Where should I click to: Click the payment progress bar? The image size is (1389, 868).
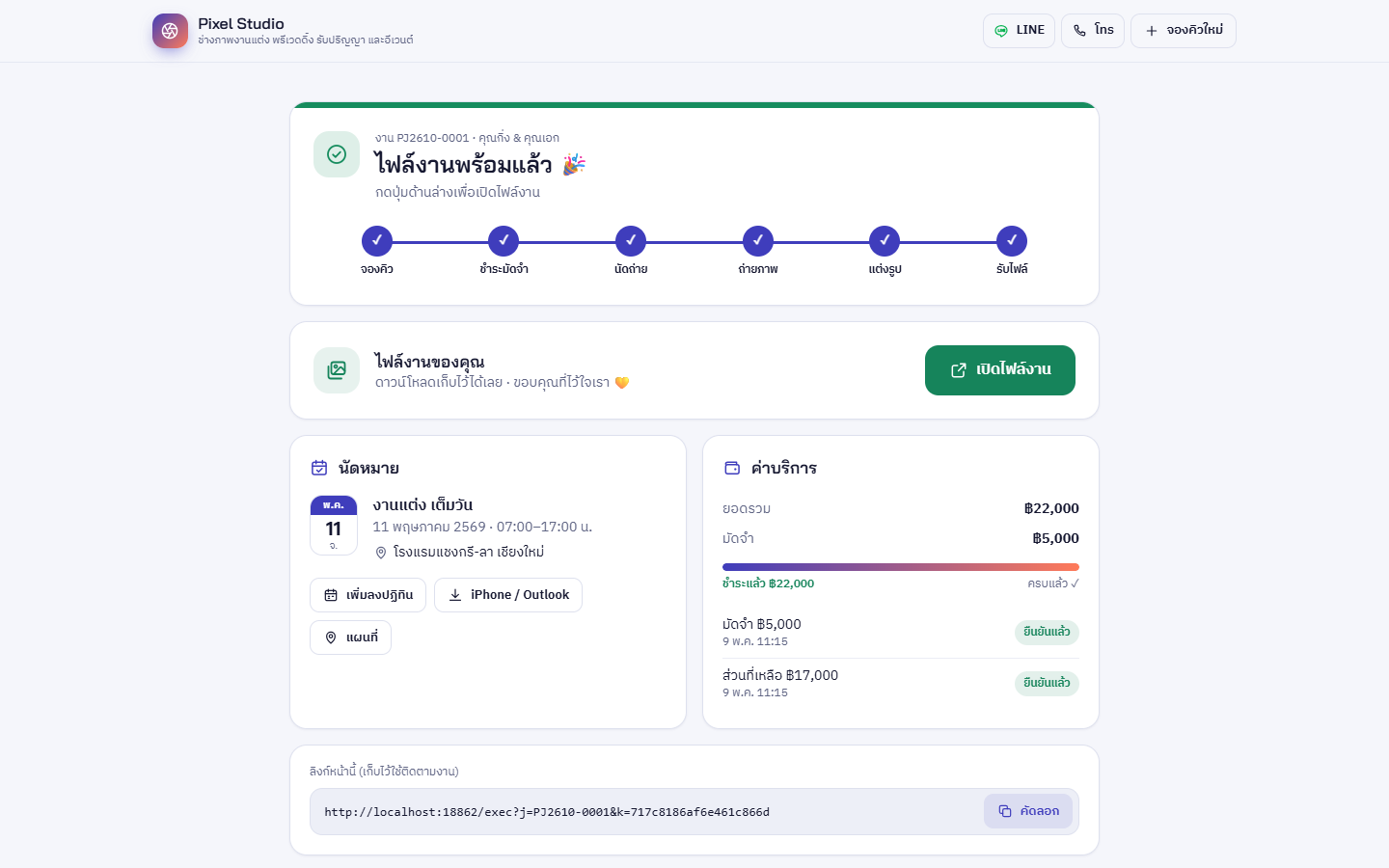(x=901, y=567)
